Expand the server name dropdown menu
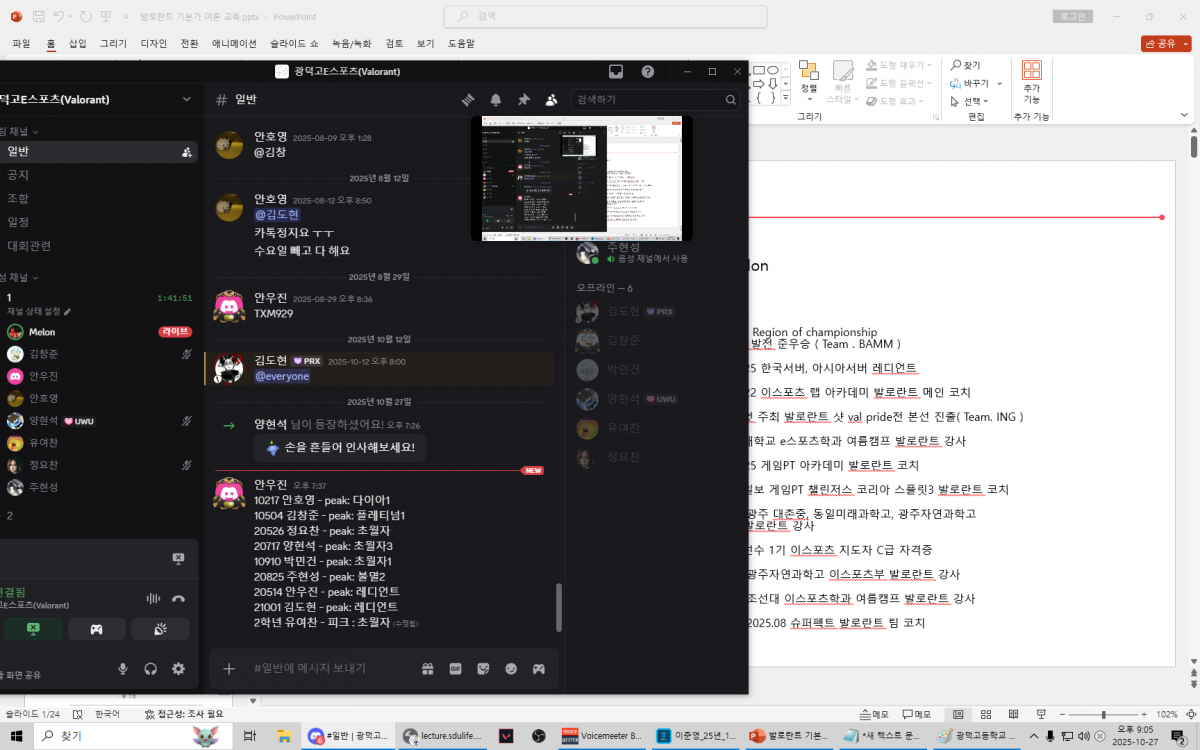The height and width of the screenshot is (750, 1200). pos(186,99)
